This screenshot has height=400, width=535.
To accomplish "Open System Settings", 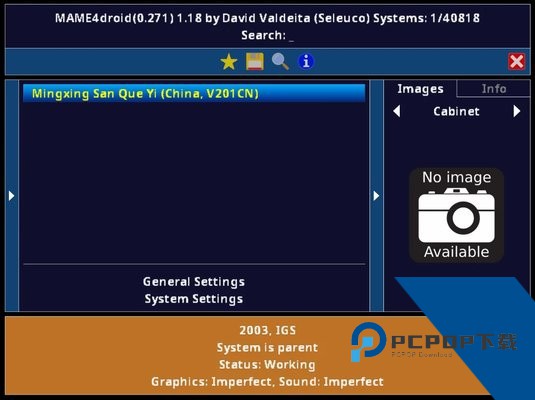I will click(194, 299).
